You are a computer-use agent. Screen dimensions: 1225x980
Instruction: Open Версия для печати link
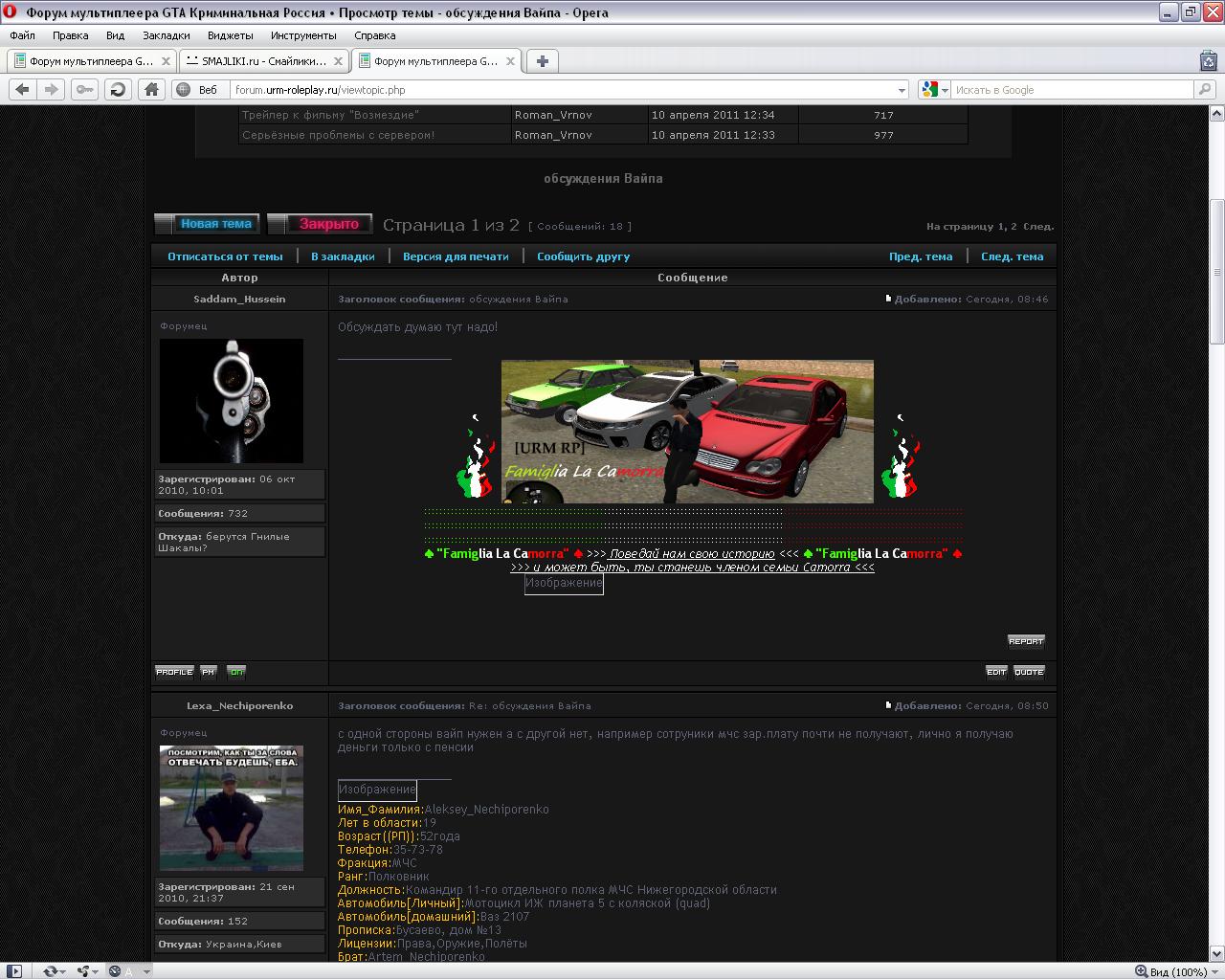456,256
